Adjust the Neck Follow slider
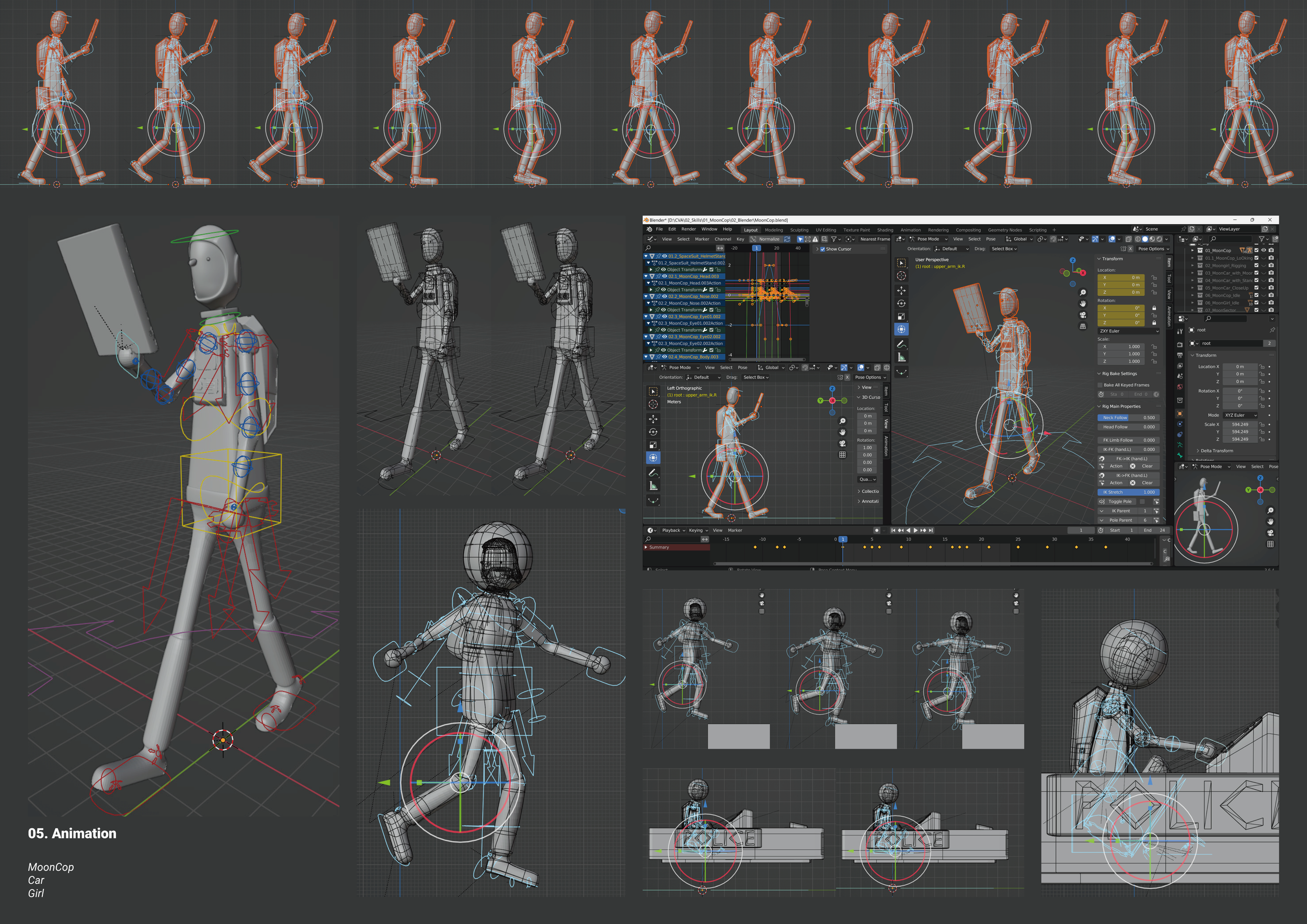 click(x=1128, y=418)
